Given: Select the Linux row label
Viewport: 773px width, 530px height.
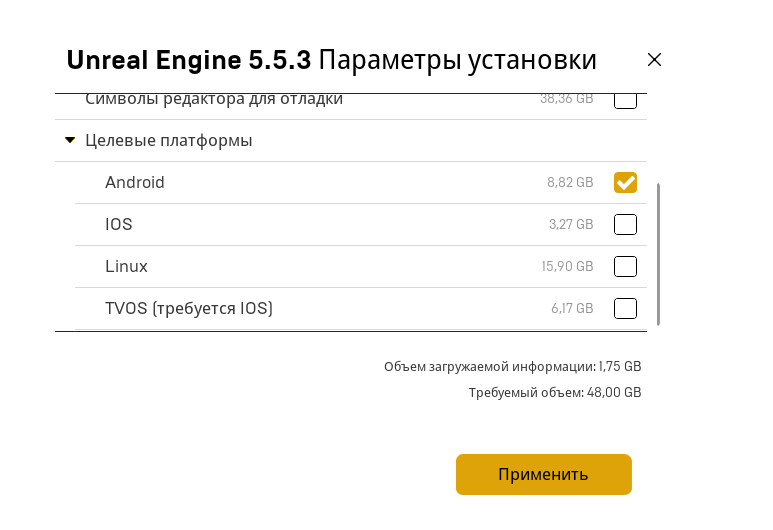Looking at the screenshot, I should click(126, 266).
